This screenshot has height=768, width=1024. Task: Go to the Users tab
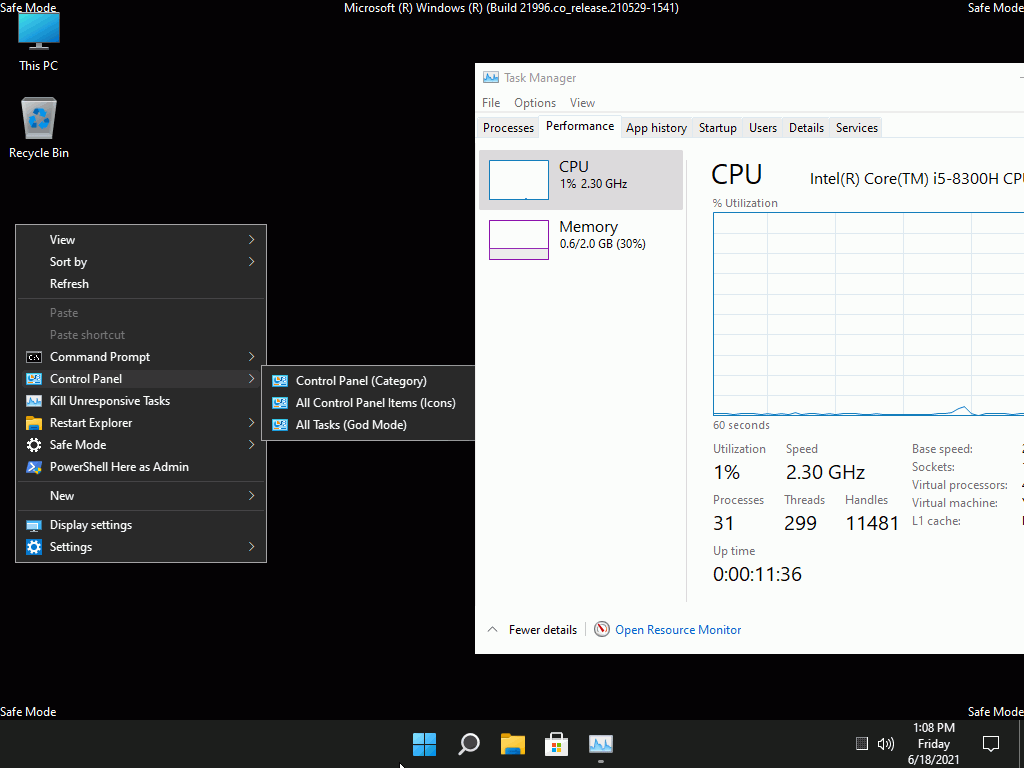[x=763, y=128]
